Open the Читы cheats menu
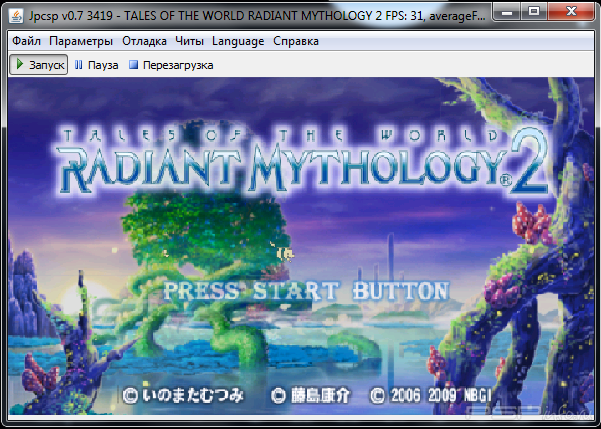601x429 pixels. [190, 41]
